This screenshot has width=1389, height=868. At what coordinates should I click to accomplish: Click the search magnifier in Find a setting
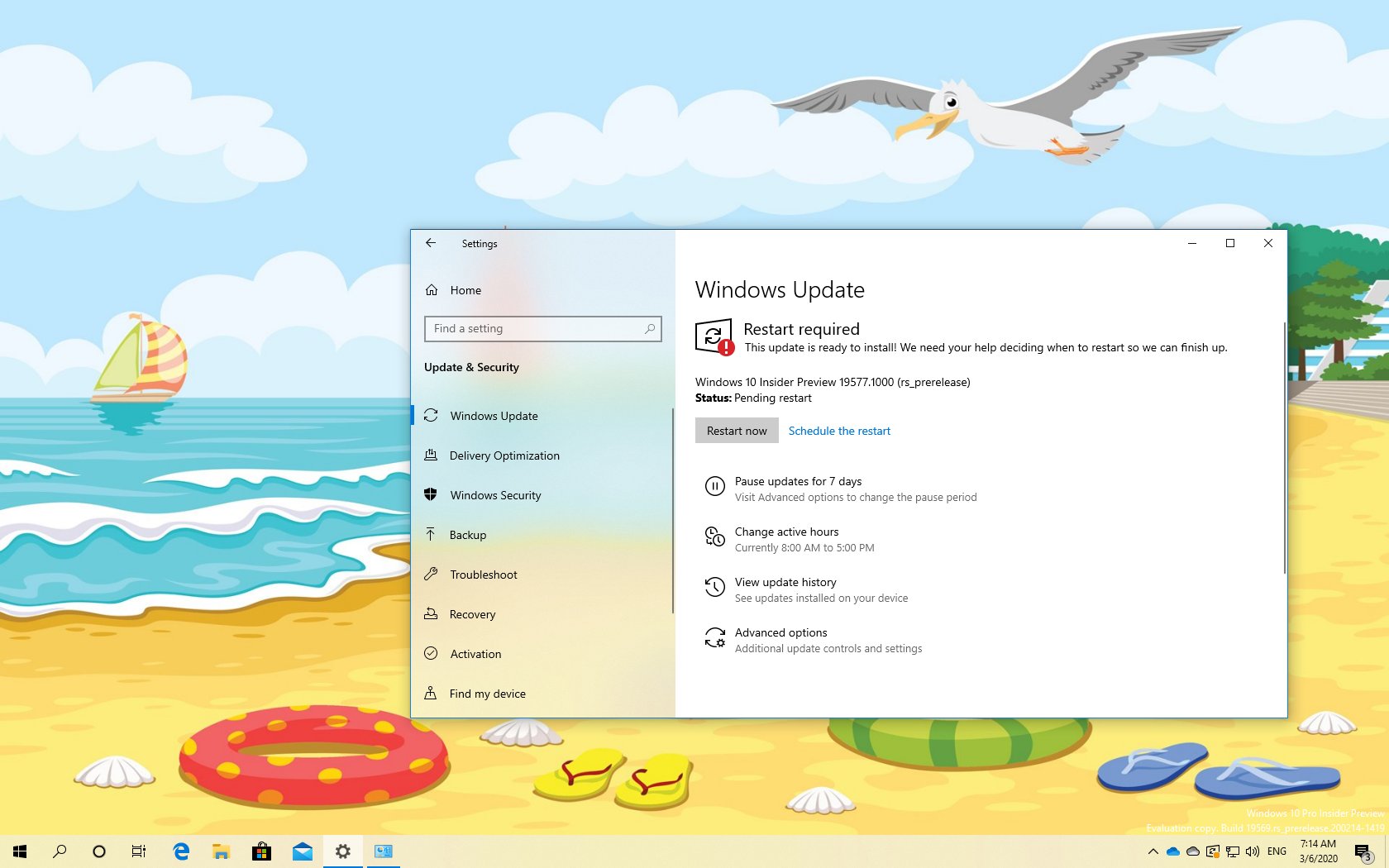650,328
